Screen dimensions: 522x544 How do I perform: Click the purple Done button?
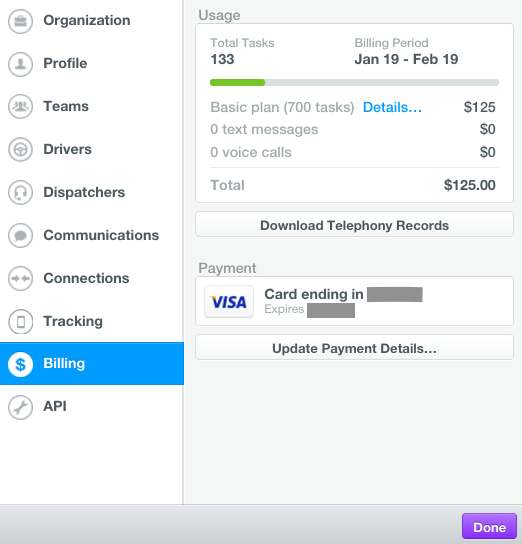pos(489,526)
